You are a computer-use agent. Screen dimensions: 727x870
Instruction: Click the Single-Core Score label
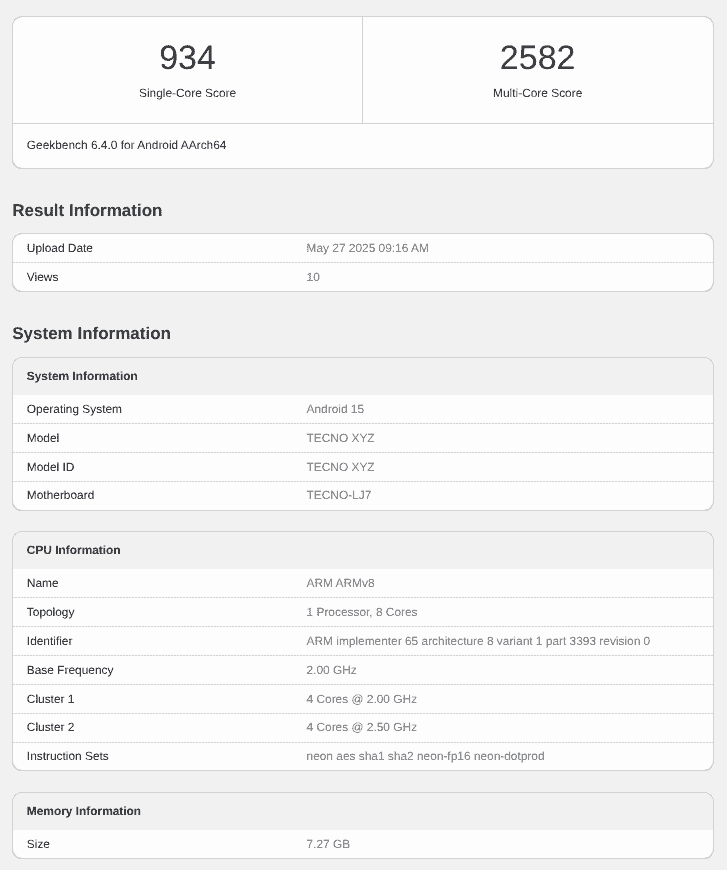click(187, 93)
